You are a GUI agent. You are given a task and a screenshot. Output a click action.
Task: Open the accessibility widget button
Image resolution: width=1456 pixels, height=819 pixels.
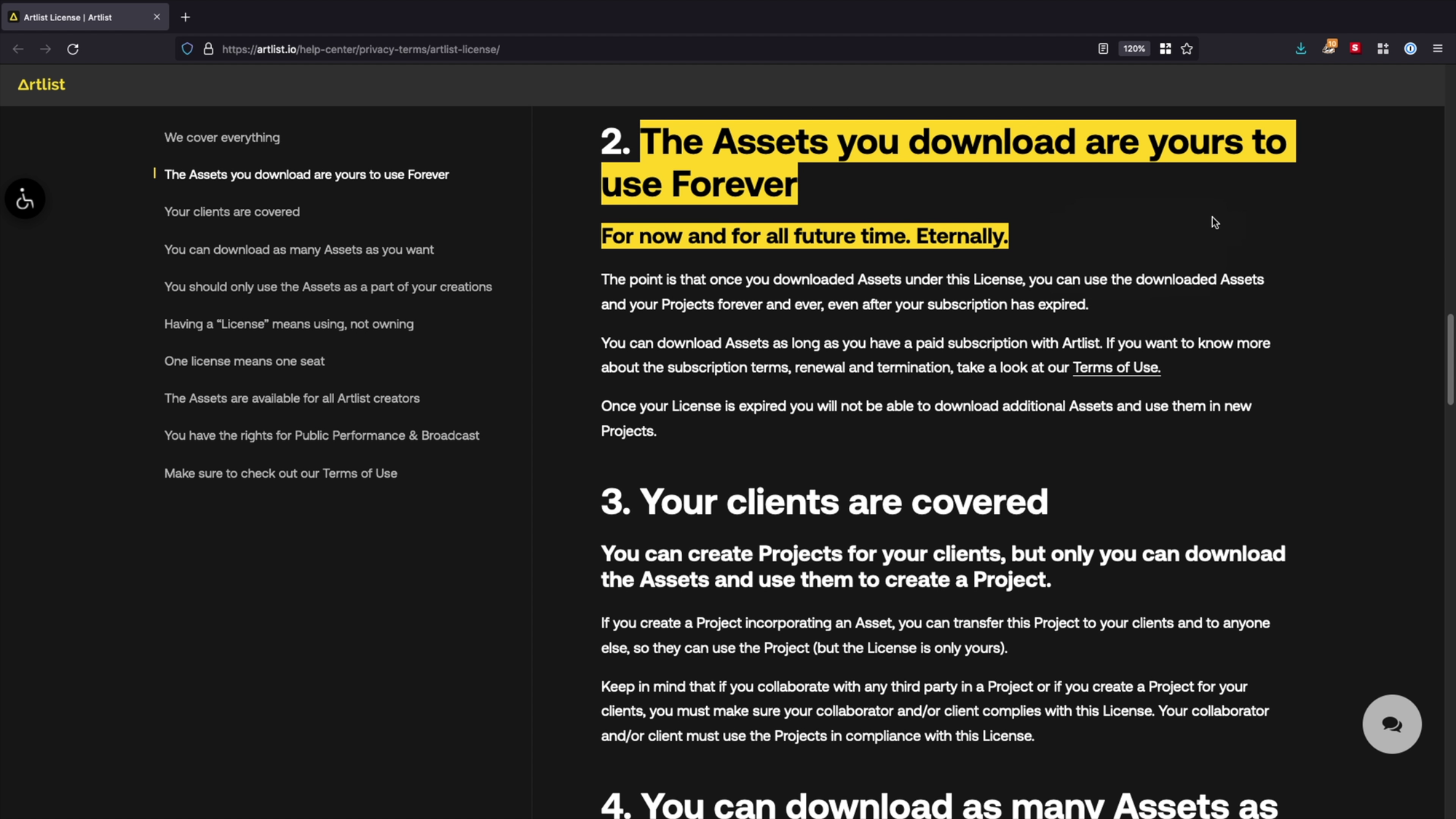(x=25, y=199)
